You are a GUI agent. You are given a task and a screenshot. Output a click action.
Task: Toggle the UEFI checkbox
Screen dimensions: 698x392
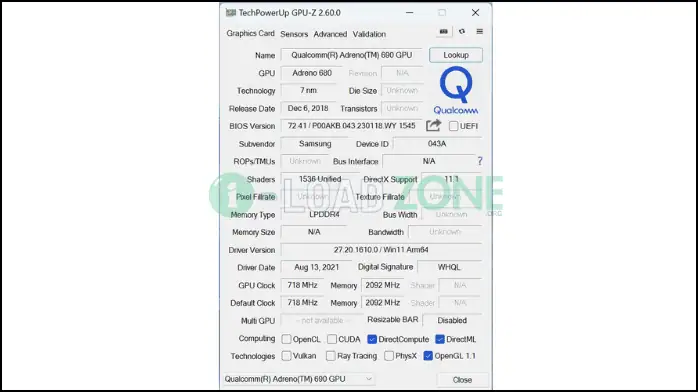pos(453,126)
